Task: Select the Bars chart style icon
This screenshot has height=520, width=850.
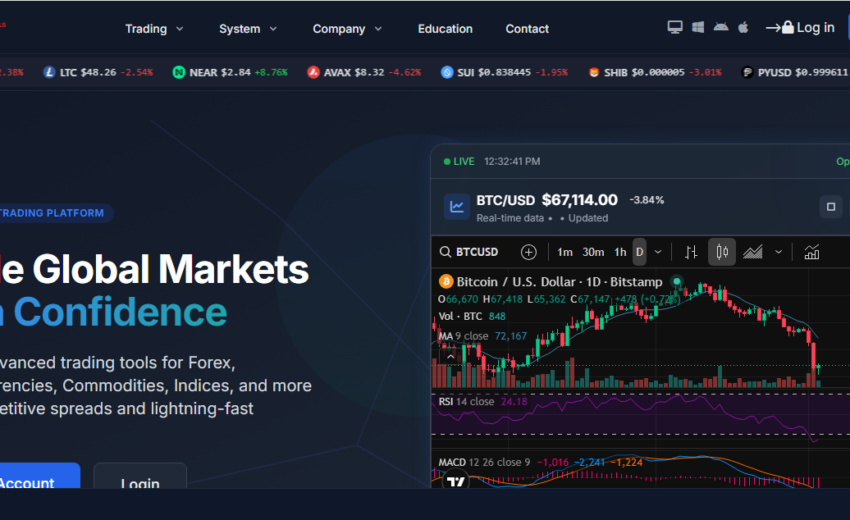Action: point(691,252)
